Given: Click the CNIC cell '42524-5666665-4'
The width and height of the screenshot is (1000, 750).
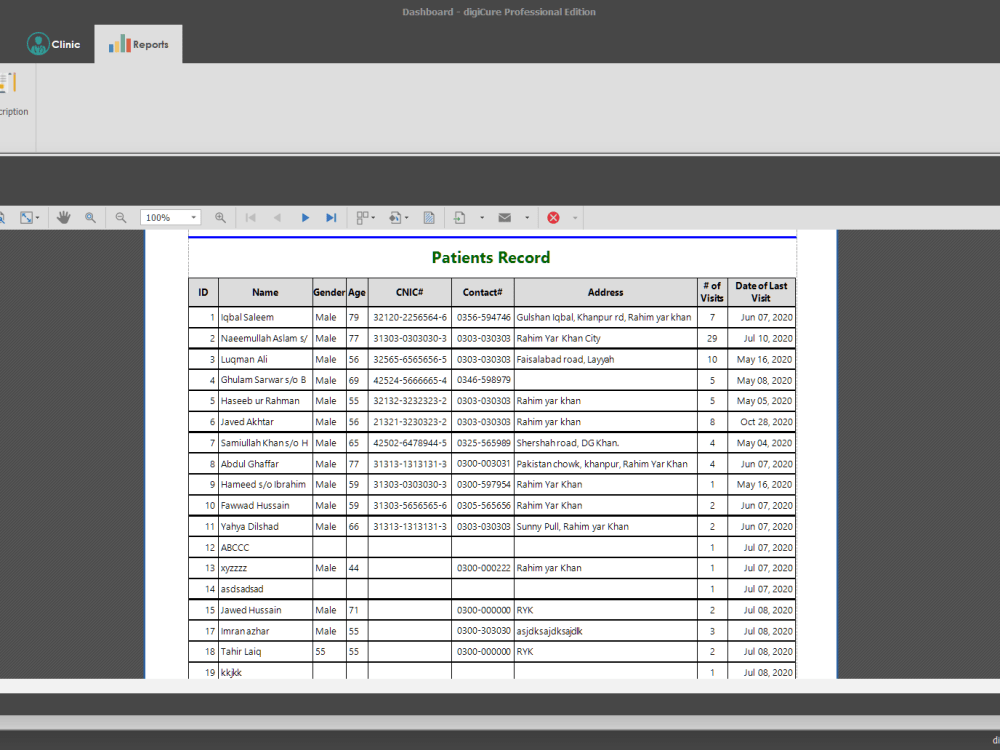Looking at the screenshot, I should [x=410, y=380].
